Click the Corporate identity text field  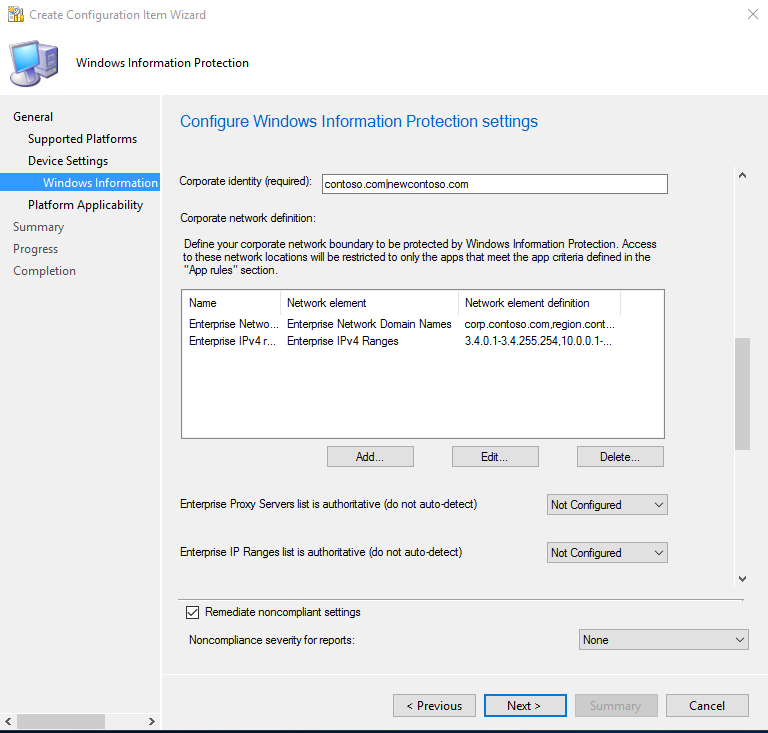494,184
